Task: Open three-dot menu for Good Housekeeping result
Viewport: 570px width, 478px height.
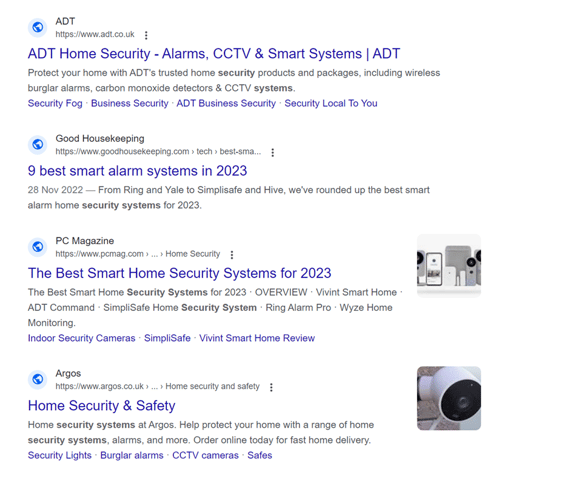Action: point(273,152)
